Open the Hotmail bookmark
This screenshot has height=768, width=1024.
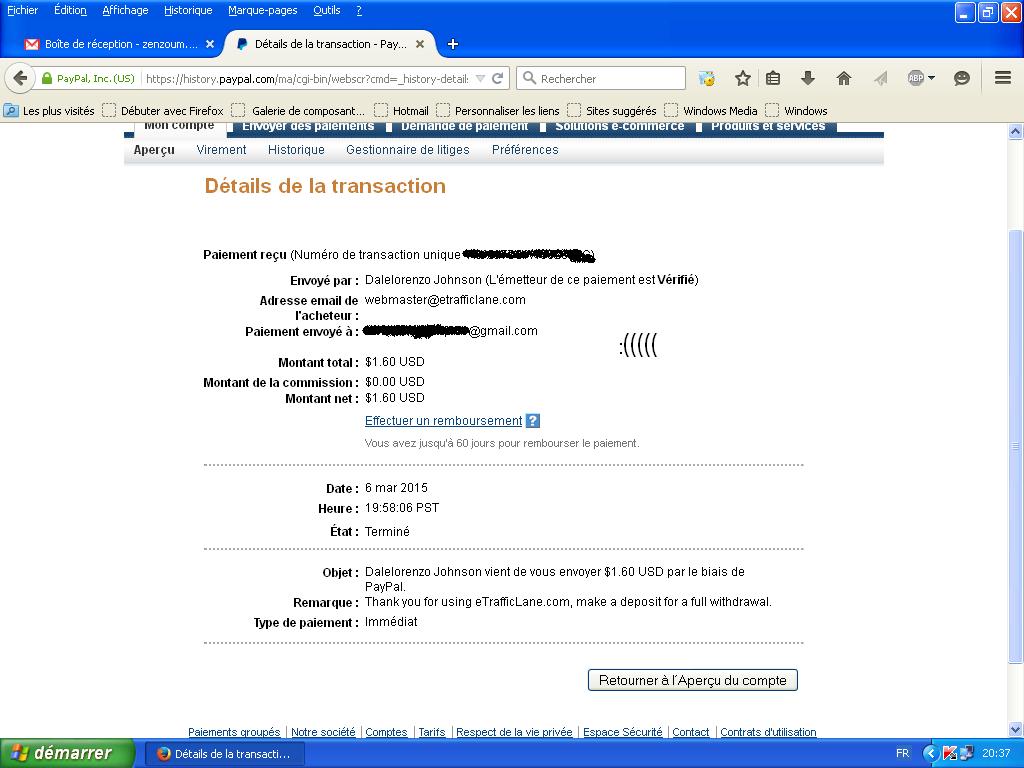(x=402, y=111)
